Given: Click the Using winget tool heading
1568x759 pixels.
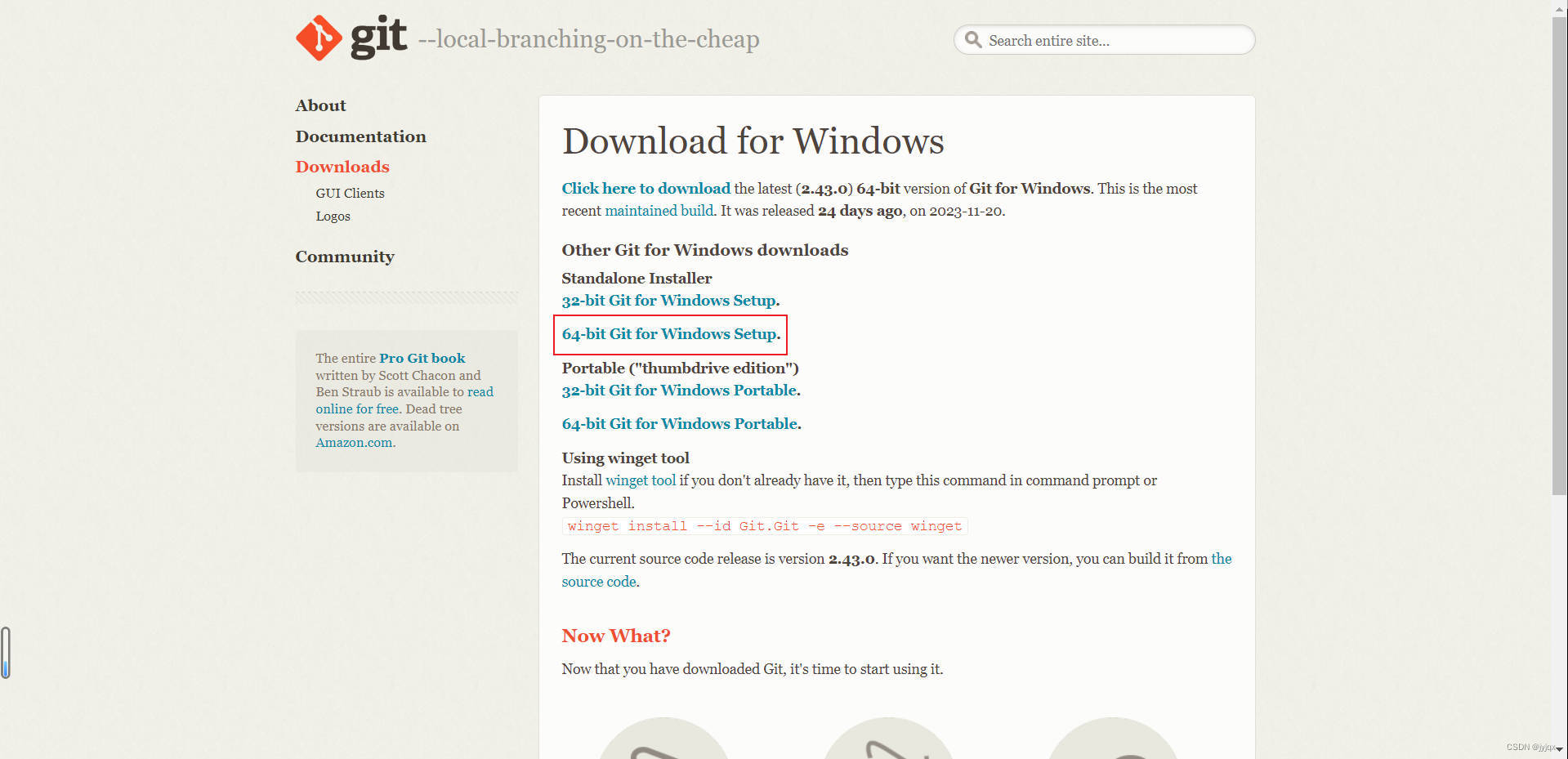Looking at the screenshot, I should pyautogui.click(x=626, y=458).
